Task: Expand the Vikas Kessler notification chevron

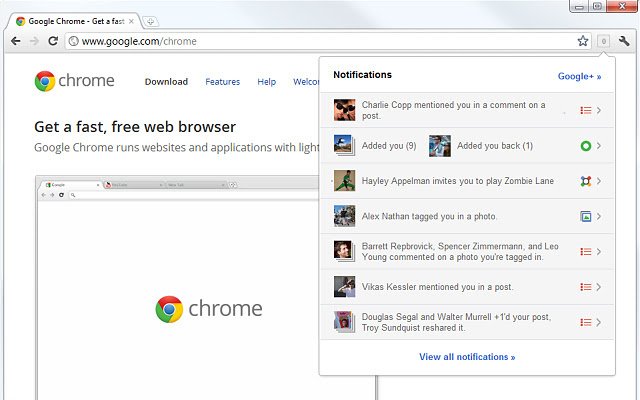Action: coord(599,287)
